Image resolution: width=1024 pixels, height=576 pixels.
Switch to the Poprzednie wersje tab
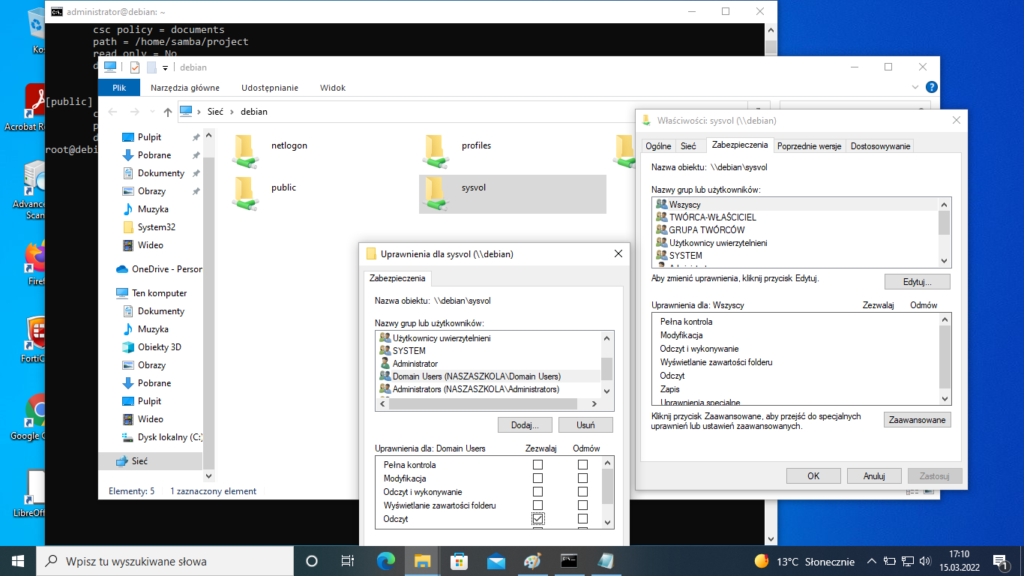(x=810, y=146)
